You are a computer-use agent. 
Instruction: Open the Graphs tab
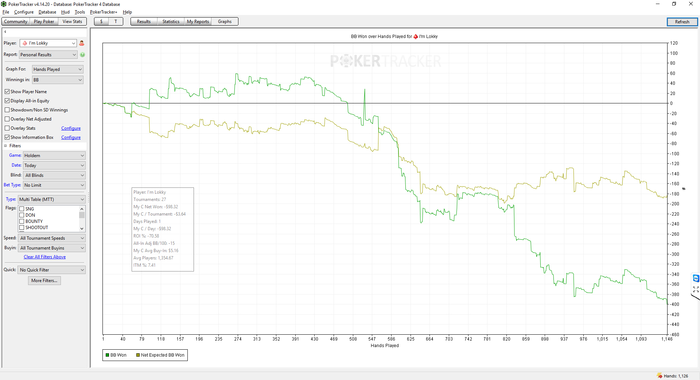tap(225, 21)
